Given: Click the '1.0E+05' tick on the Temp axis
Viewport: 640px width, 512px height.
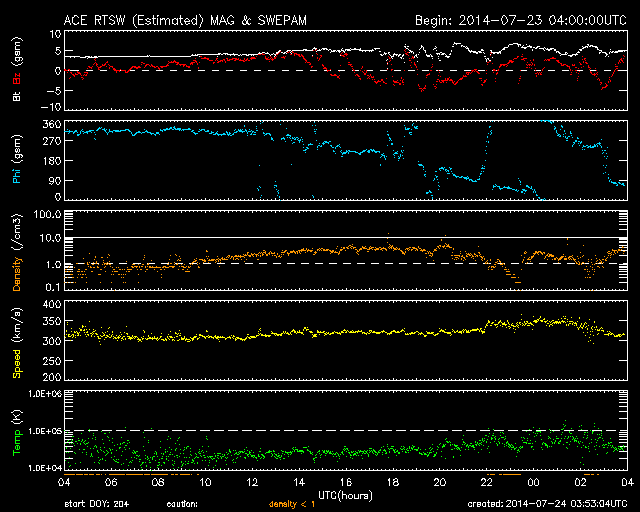Looking at the screenshot, I should coord(45,431).
